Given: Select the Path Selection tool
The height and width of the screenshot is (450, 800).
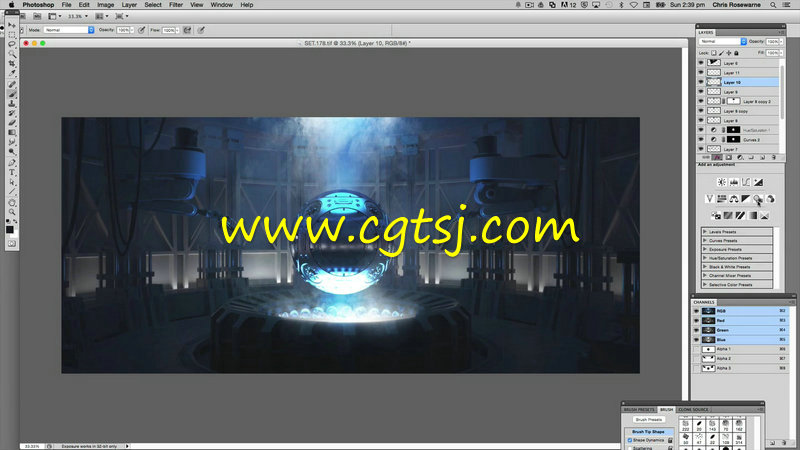Looking at the screenshot, I should [x=12, y=183].
